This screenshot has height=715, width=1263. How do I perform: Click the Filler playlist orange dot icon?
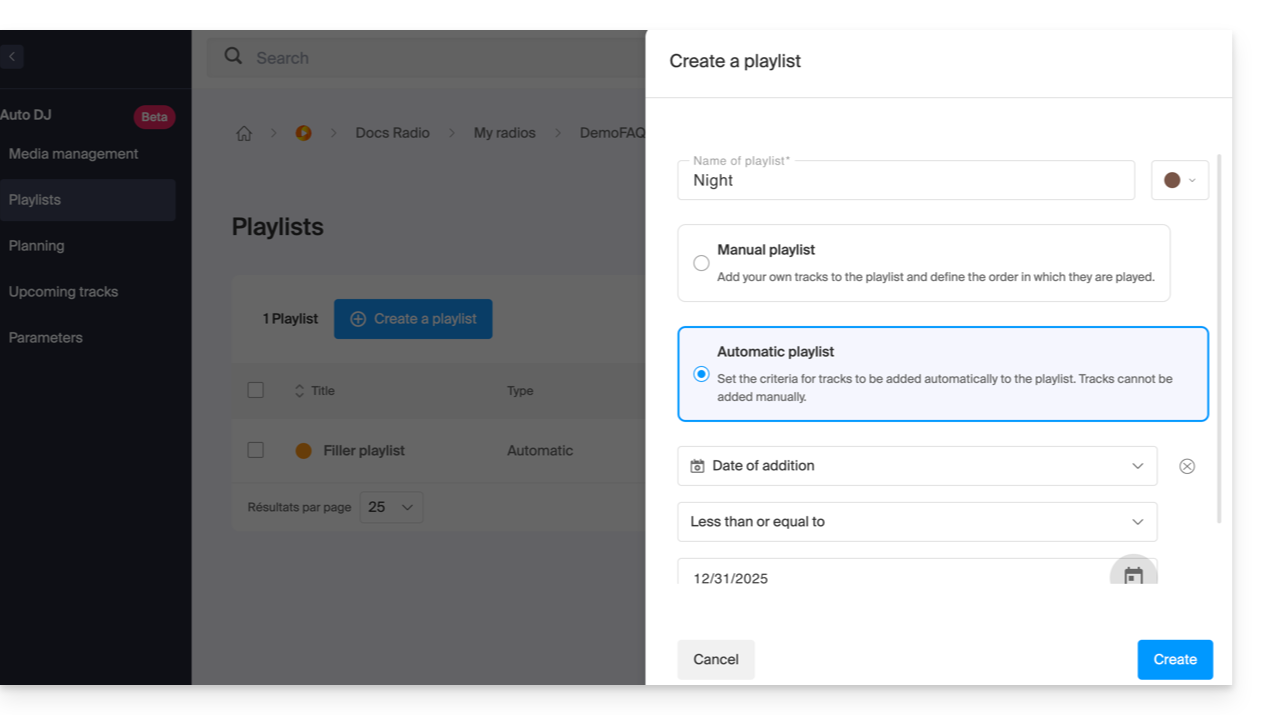click(x=304, y=451)
